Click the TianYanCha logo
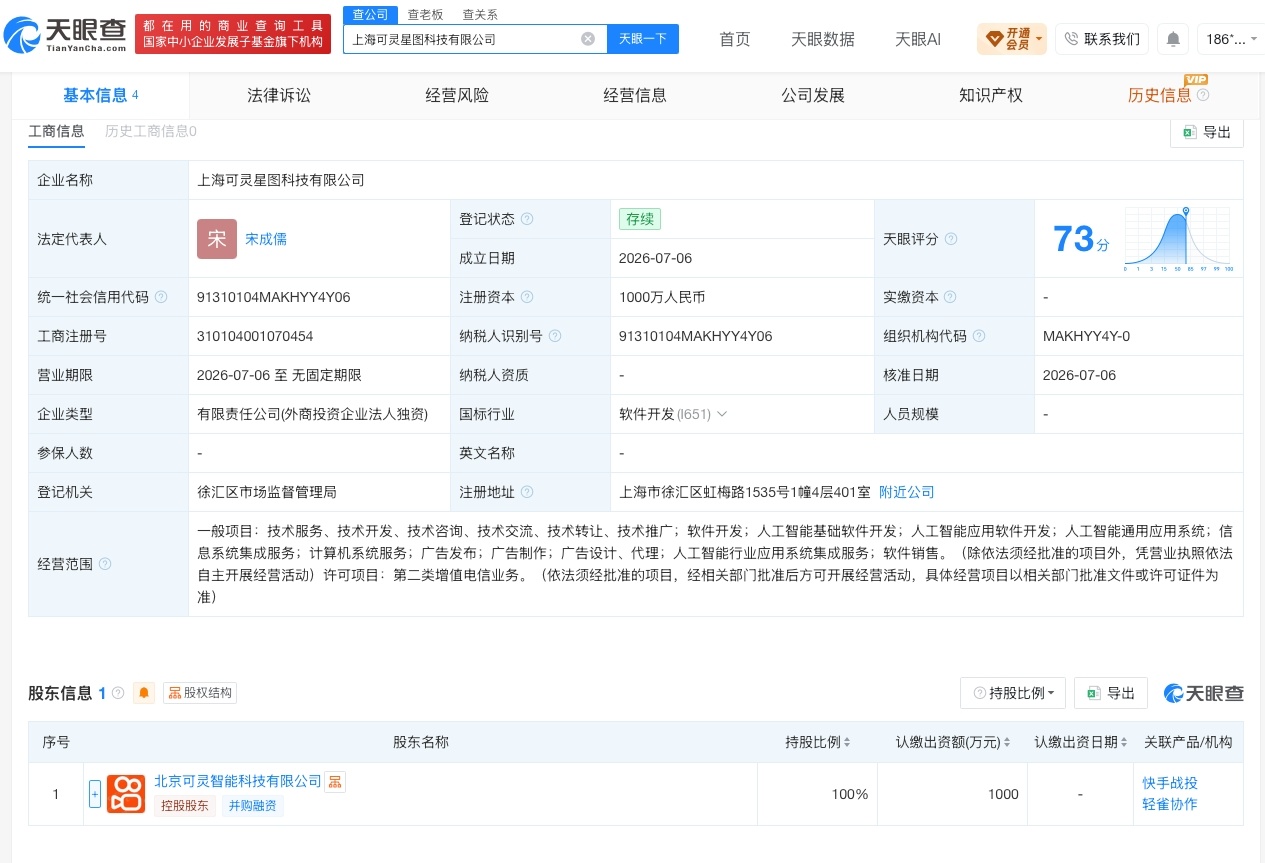The width and height of the screenshot is (1265, 863). (x=66, y=35)
